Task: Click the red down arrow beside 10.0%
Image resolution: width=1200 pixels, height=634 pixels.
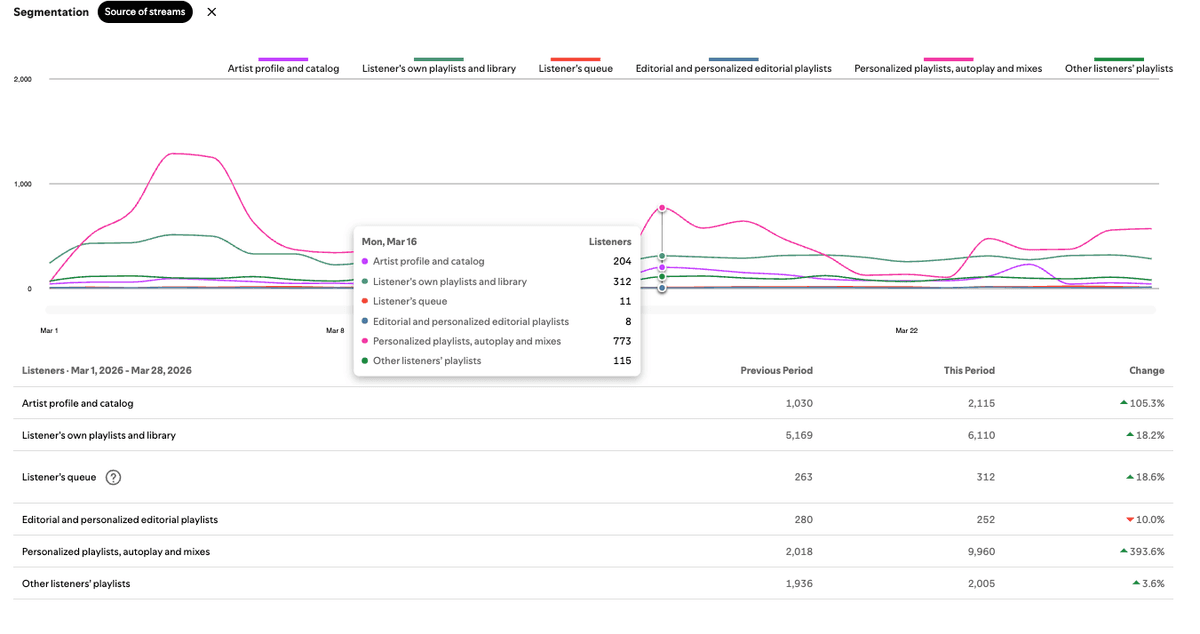Action: (x=1130, y=519)
